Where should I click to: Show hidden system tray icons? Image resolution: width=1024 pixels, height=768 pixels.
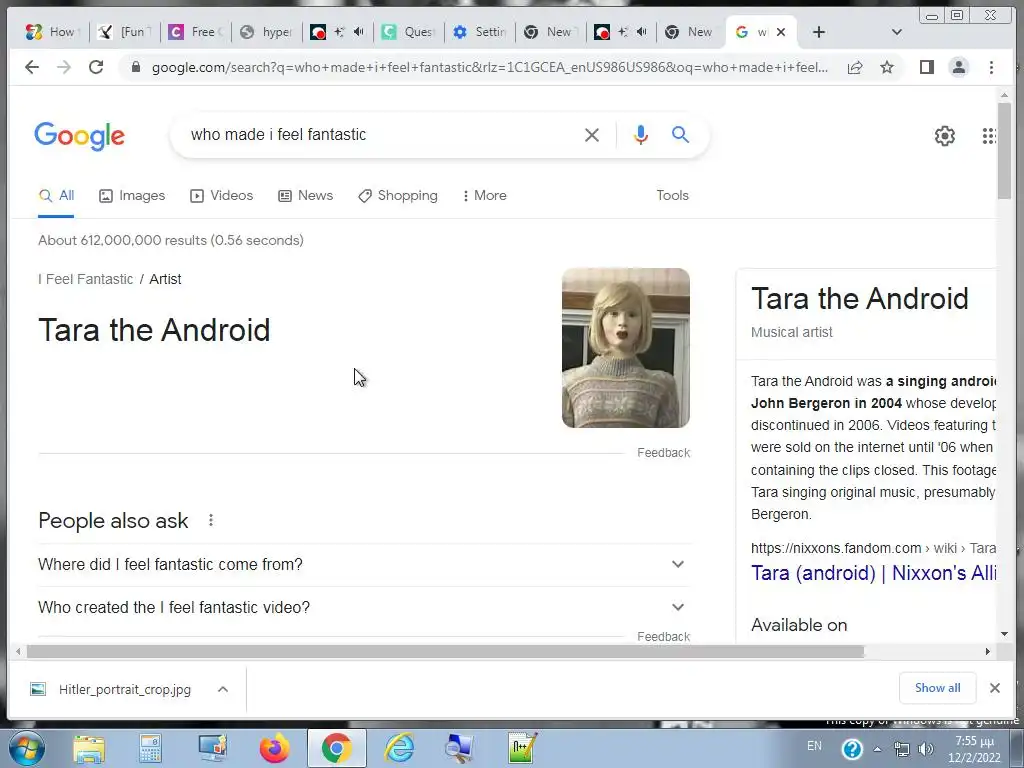pos(877,750)
